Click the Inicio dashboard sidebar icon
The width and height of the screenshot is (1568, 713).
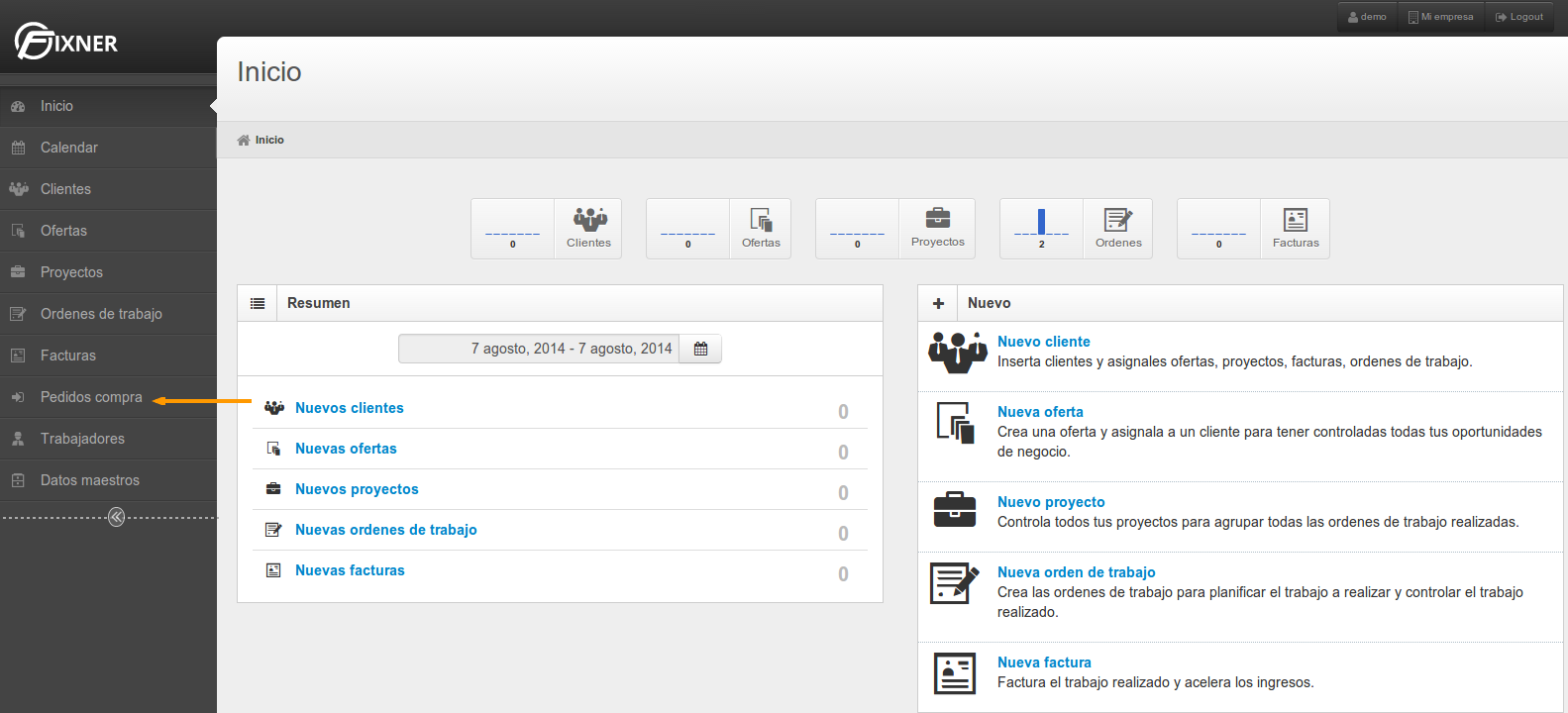click(18, 106)
